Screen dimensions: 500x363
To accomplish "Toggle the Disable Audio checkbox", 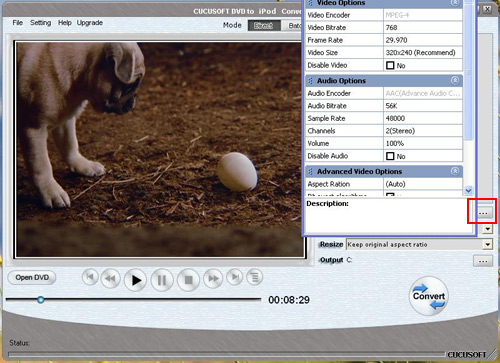I will (390, 156).
